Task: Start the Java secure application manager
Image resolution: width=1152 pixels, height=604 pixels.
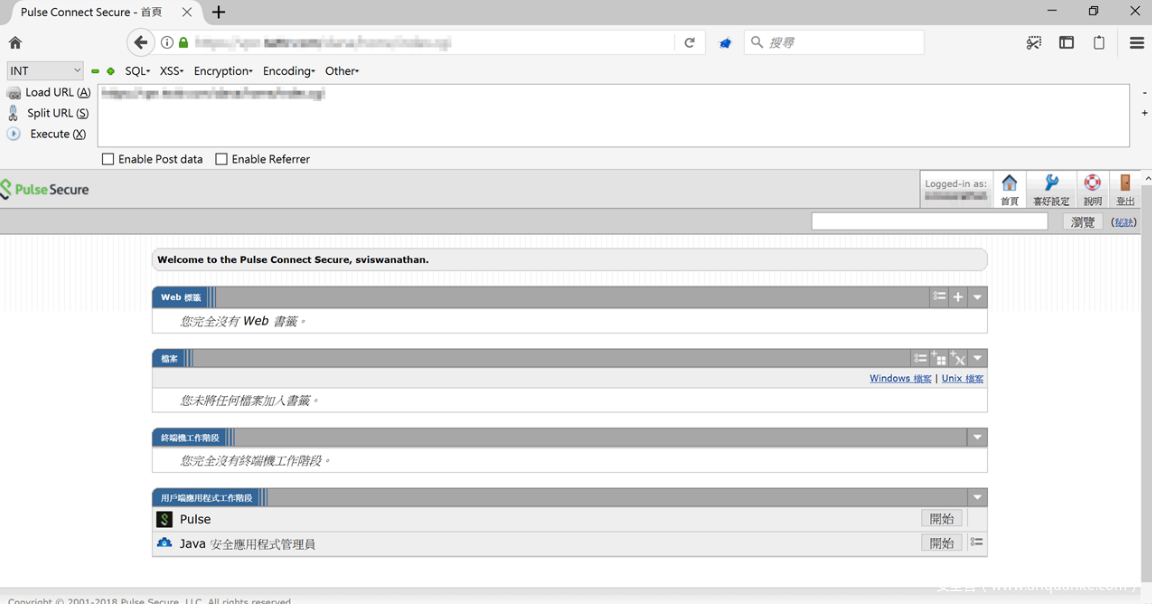Action: click(941, 543)
